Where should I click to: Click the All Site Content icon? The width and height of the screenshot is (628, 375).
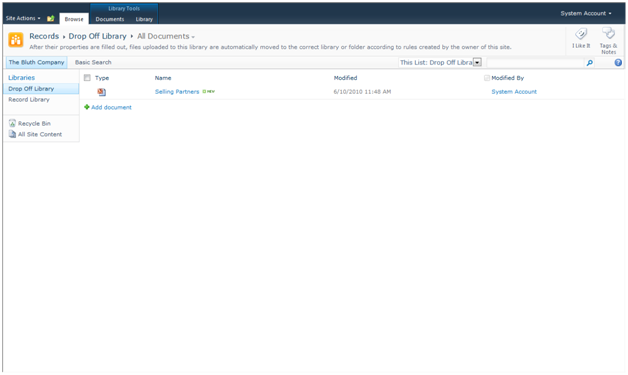[12, 134]
